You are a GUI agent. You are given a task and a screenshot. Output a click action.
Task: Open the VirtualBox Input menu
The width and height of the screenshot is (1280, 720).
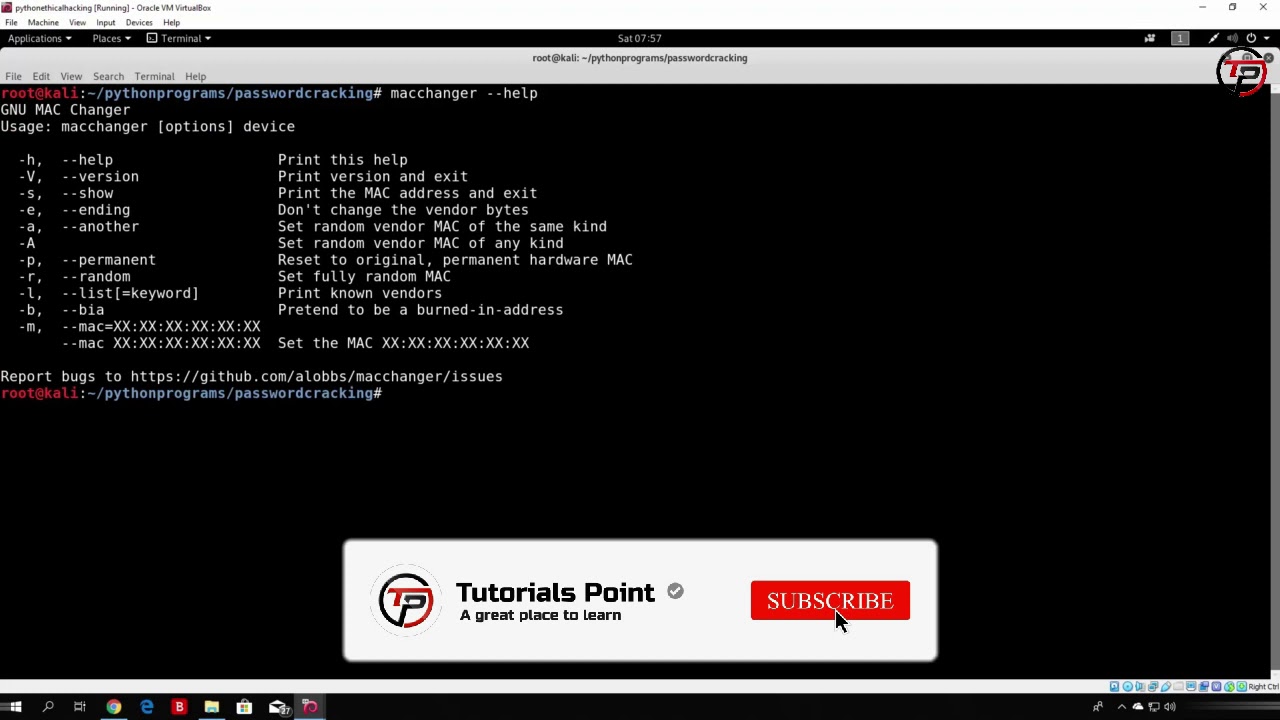[105, 22]
